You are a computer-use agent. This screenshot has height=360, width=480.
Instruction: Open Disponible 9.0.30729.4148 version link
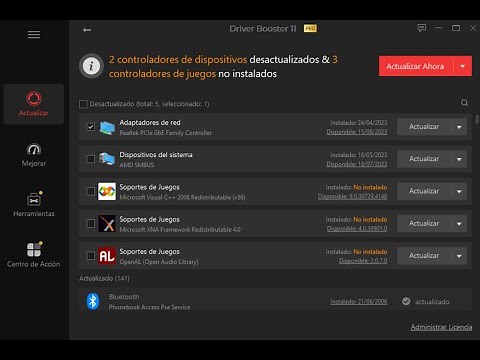352,196
